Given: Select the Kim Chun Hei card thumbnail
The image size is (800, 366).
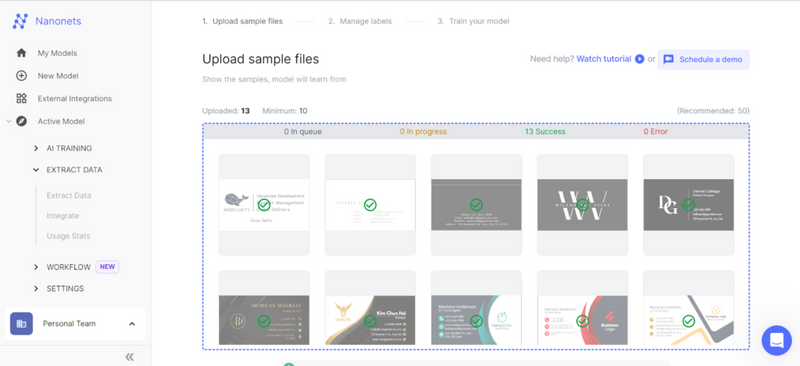Looking at the screenshot, I should click(x=370, y=308).
